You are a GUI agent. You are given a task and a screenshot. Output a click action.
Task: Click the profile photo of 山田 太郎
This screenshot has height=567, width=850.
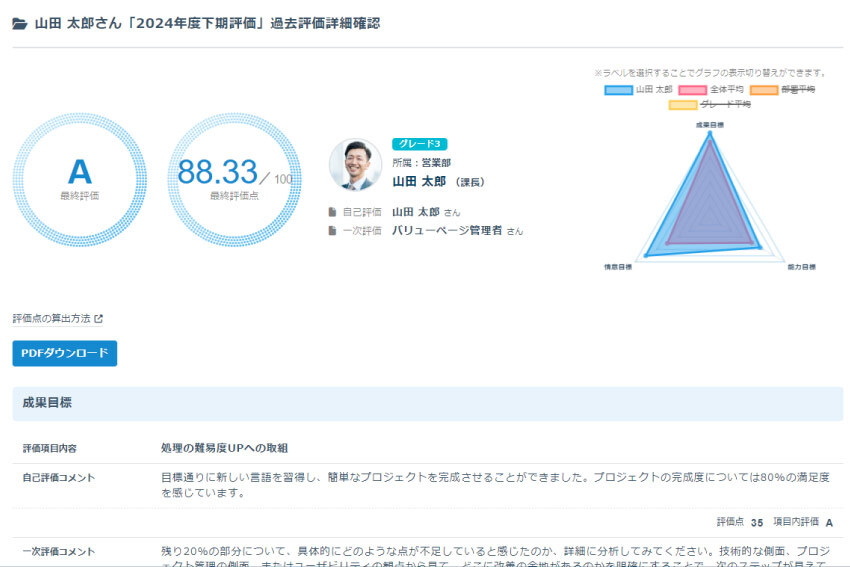click(x=356, y=165)
